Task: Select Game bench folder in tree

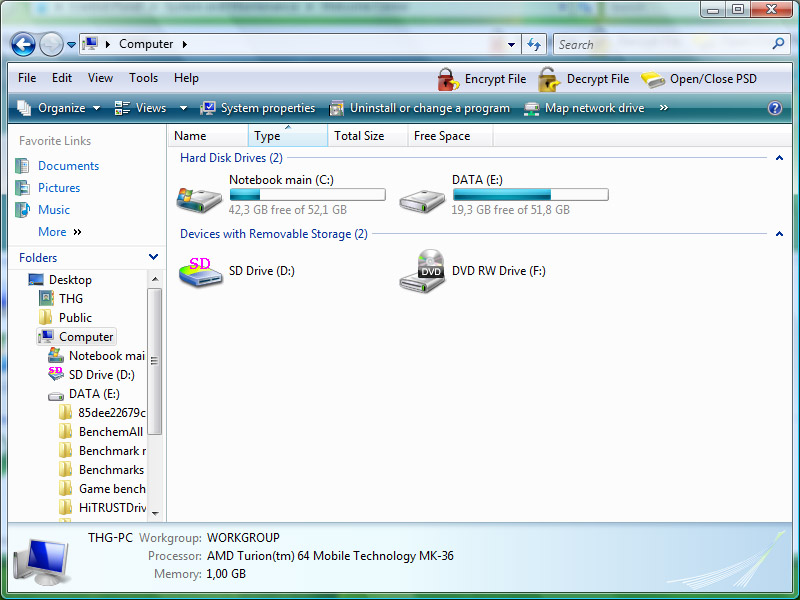Action: [x=112, y=489]
